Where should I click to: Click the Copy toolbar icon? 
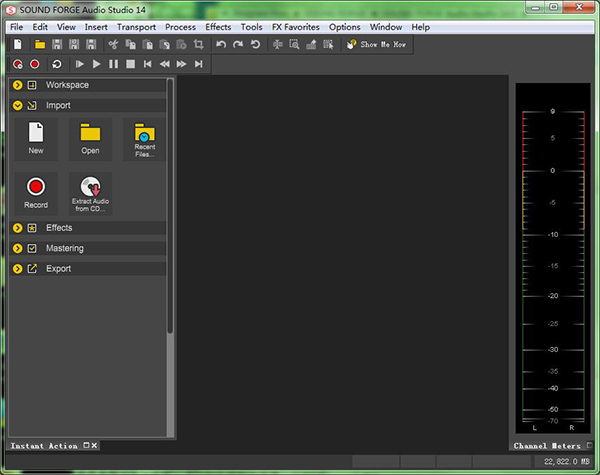click(x=130, y=44)
